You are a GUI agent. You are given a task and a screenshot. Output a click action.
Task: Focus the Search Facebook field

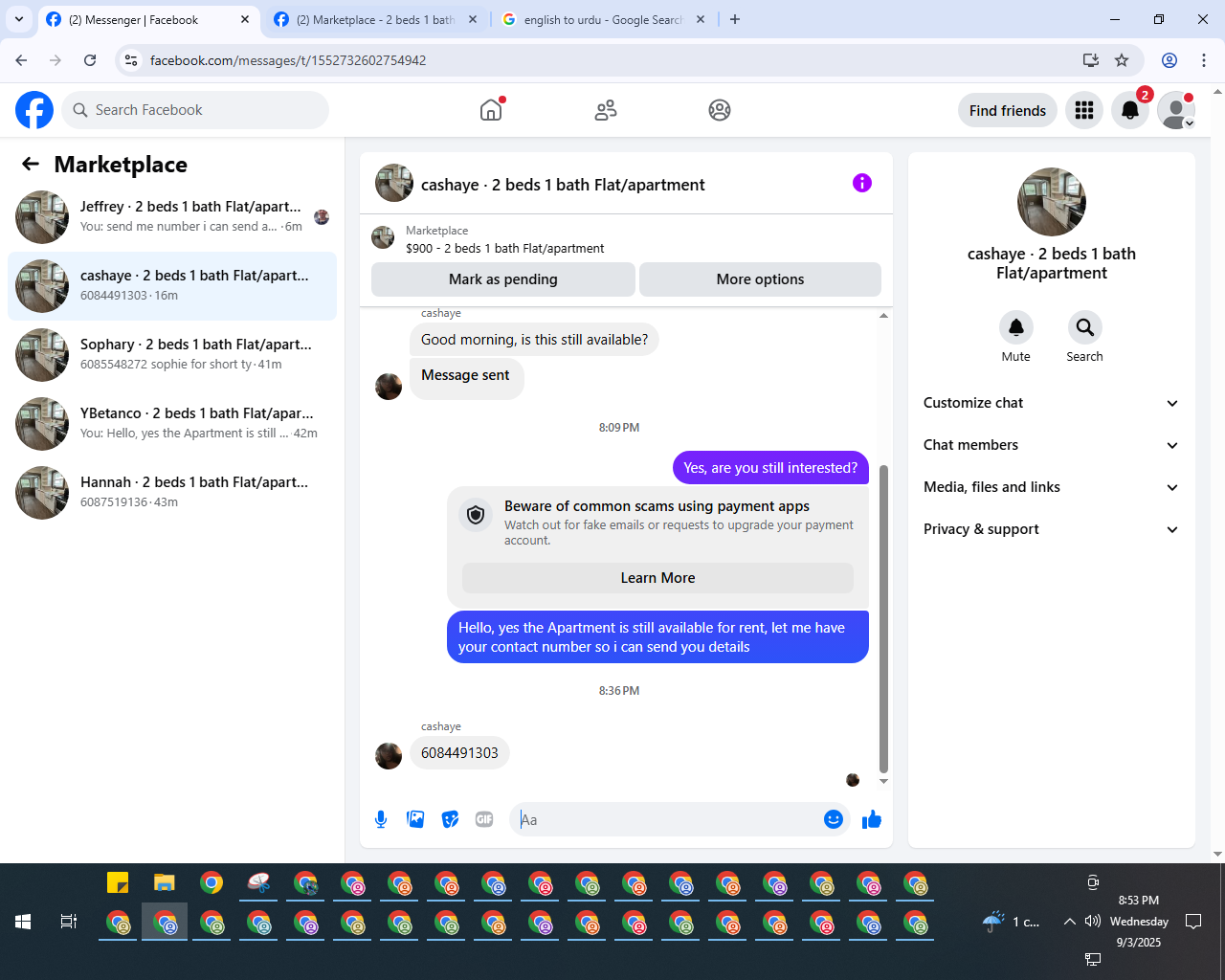pyautogui.click(x=195, y=110)
